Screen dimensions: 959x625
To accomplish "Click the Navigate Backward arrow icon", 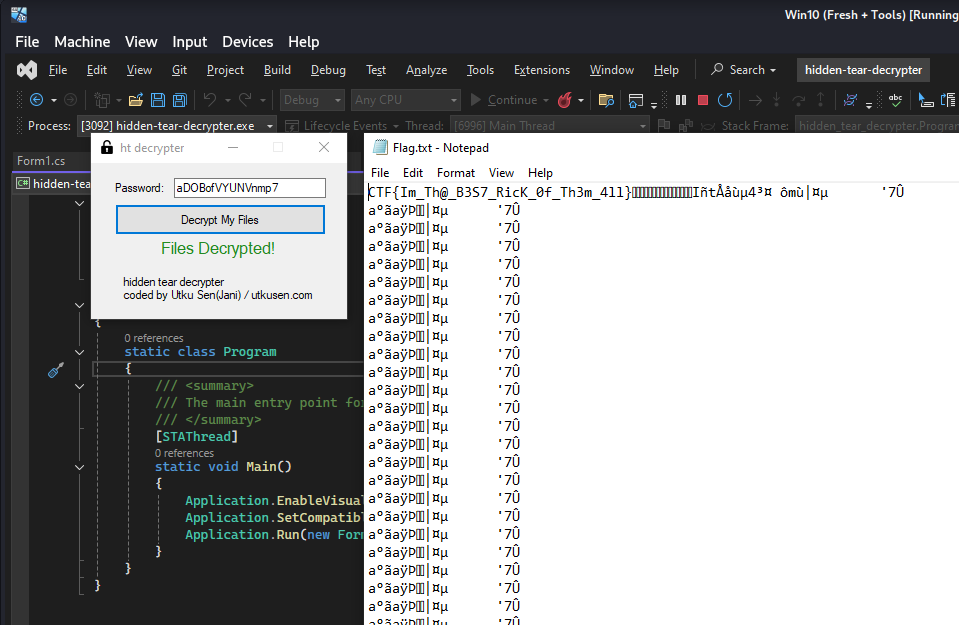I will coord(37,100).
